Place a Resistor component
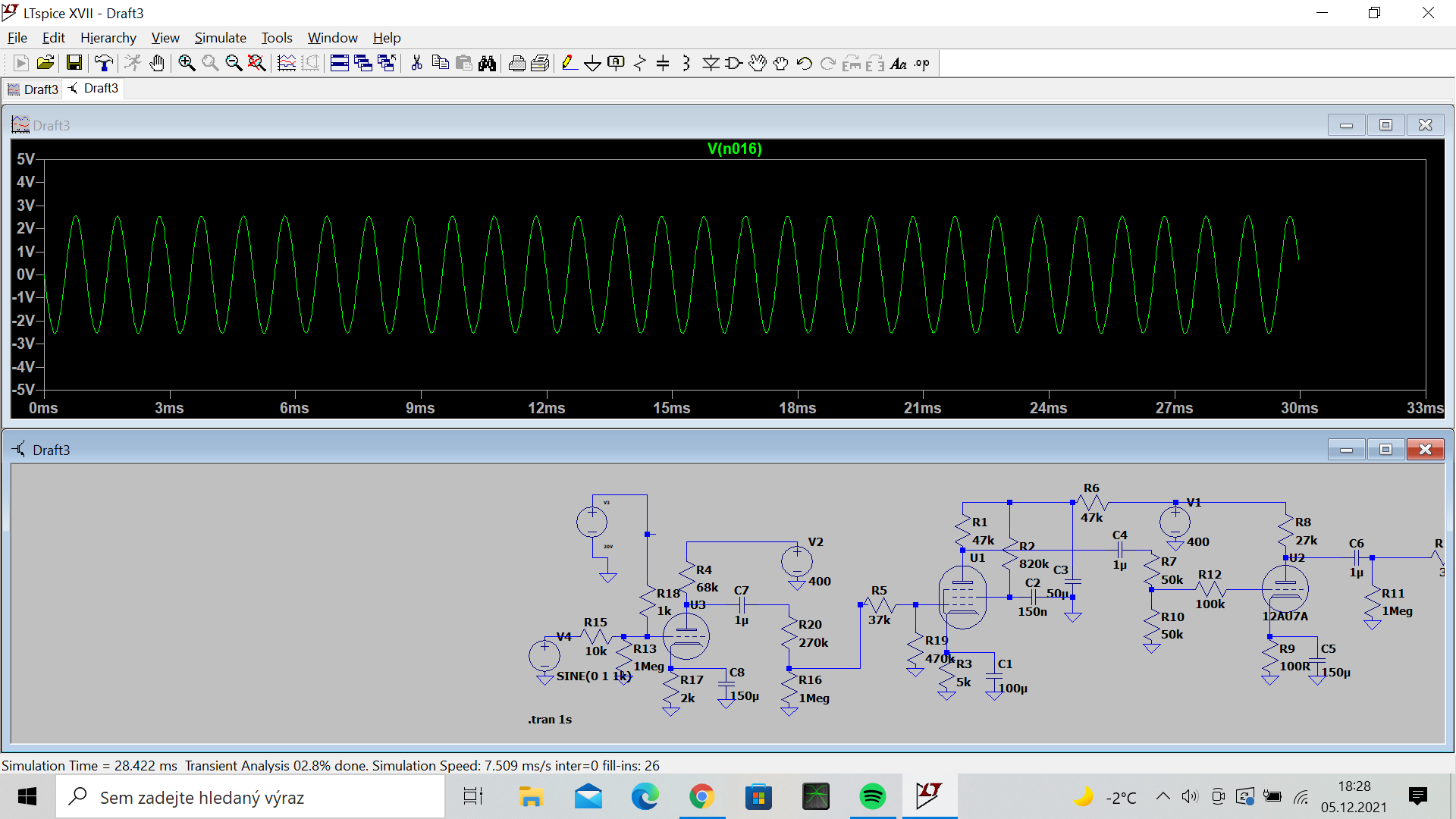Viewport: 1456px width, 819px height. tap(639, 64)
